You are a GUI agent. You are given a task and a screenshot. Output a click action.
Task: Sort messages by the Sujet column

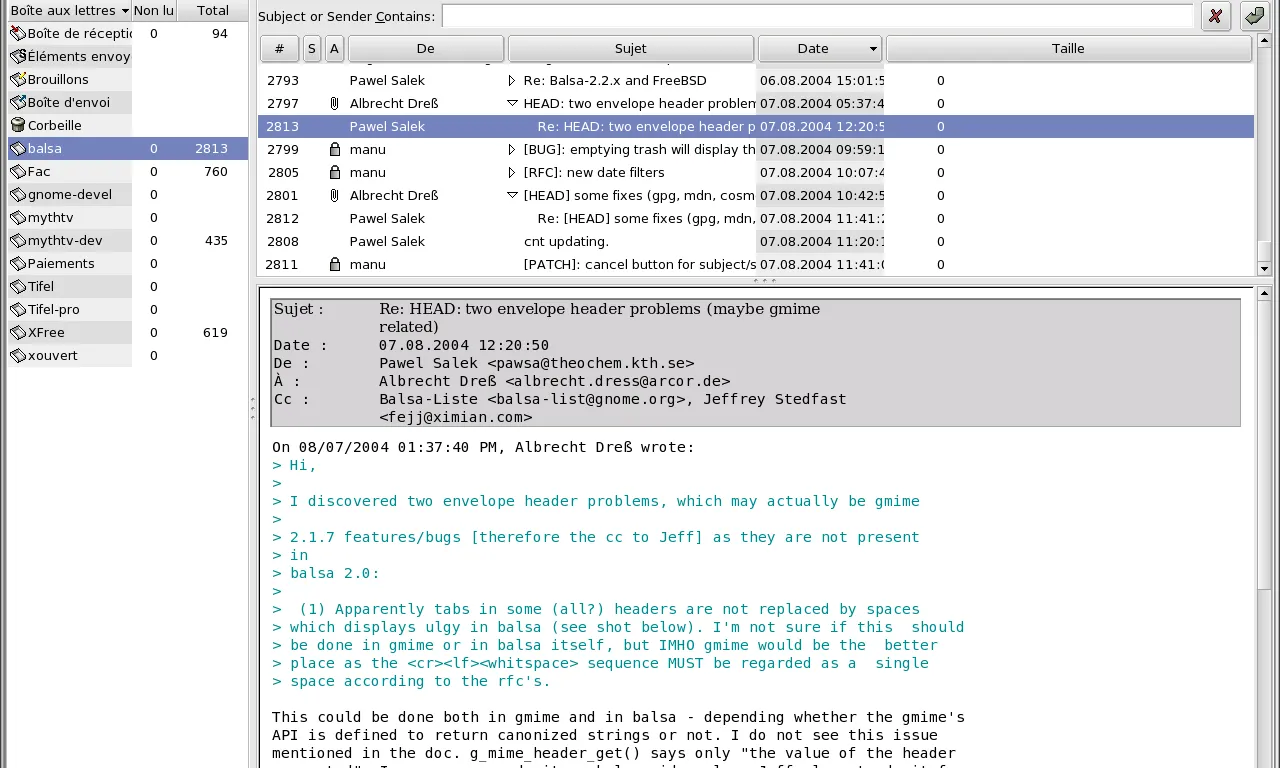coord(631,48)
